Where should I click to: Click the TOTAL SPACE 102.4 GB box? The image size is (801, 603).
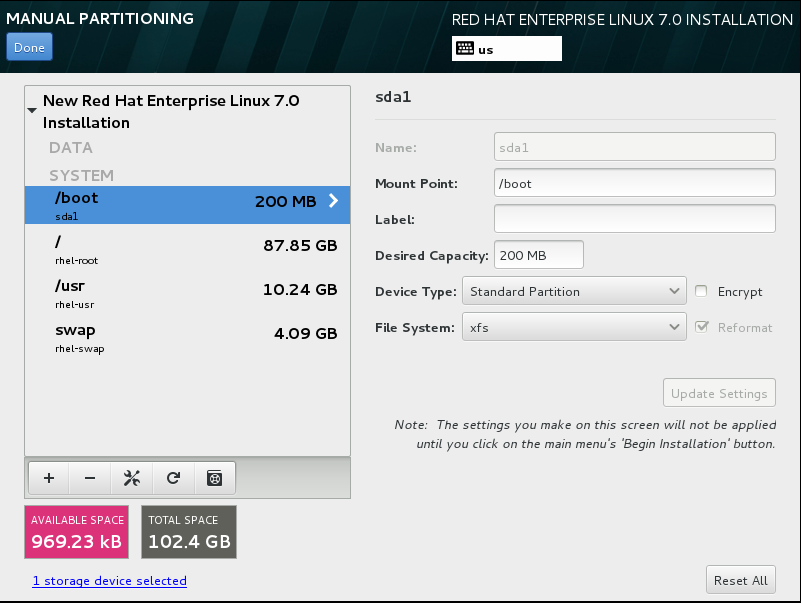pos(189,532)
